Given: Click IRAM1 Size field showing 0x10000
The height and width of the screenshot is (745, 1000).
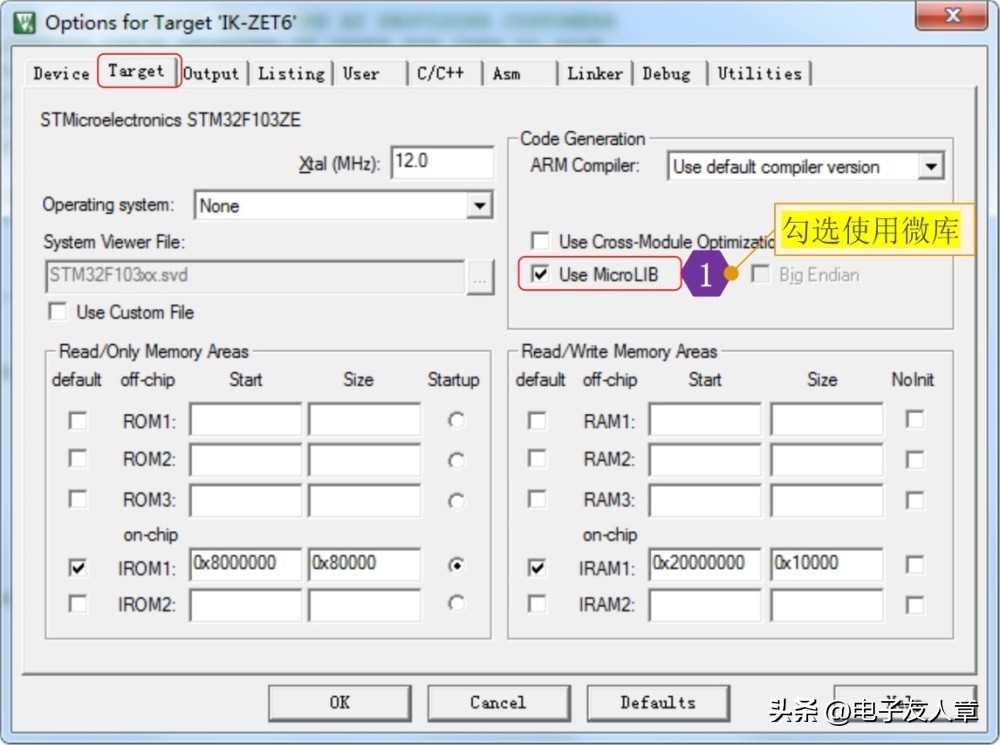Looking at the screenshot, I should coord(827,564).
